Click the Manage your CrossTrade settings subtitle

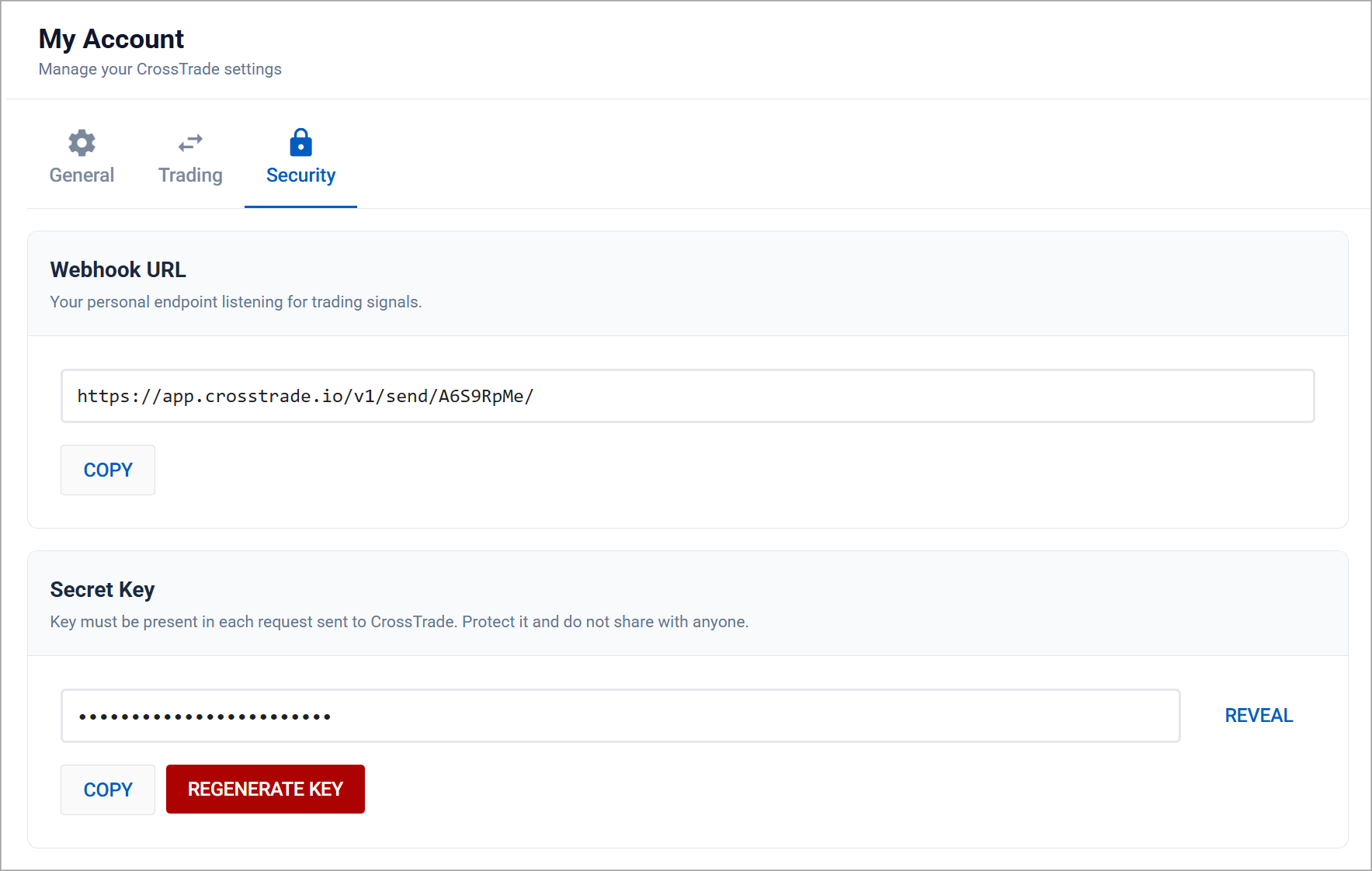tap(160, 68)
